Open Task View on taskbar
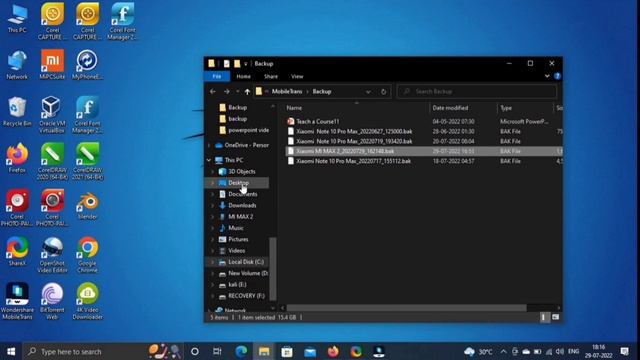This screenshot has height=360, width=640. point(218,351)
